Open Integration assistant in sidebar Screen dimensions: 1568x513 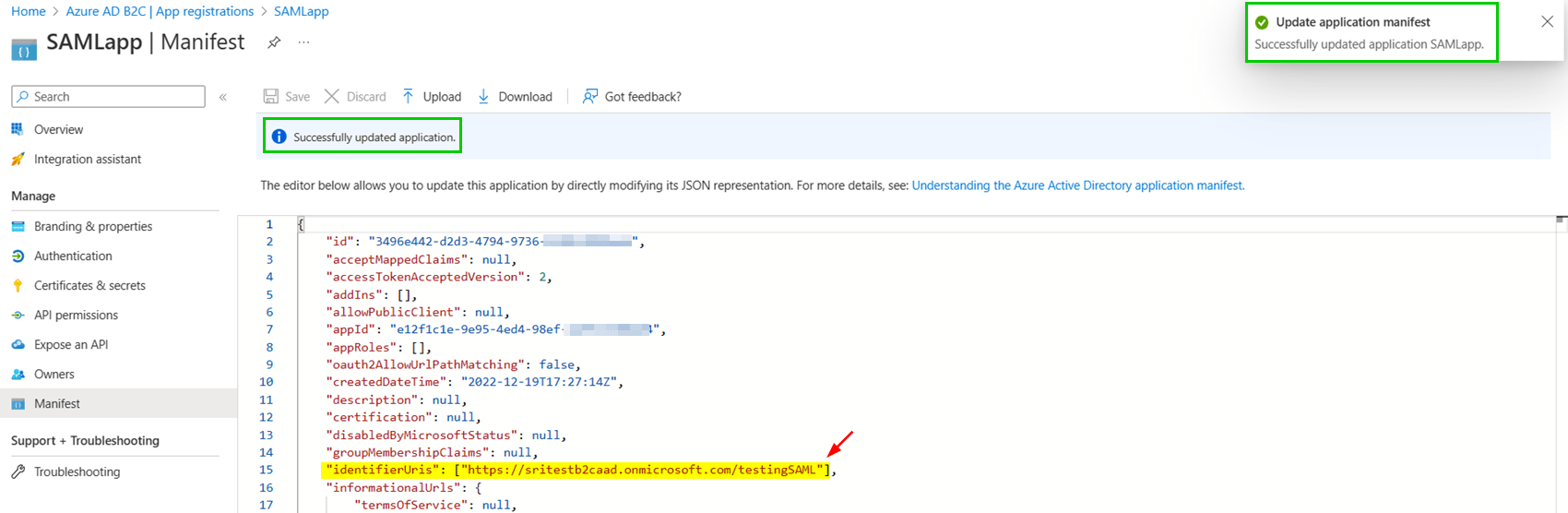[x=88, y=160]
